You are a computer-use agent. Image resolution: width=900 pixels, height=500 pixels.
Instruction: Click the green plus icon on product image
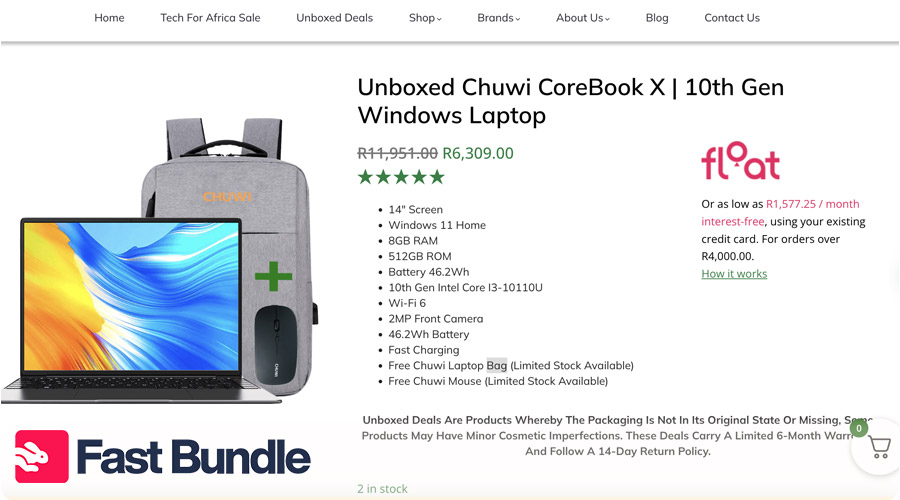click(x=273, y=276)
